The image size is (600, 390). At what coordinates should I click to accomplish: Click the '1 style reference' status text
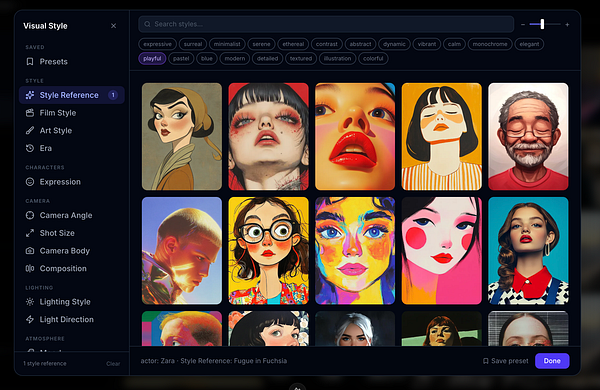[45, 364]
